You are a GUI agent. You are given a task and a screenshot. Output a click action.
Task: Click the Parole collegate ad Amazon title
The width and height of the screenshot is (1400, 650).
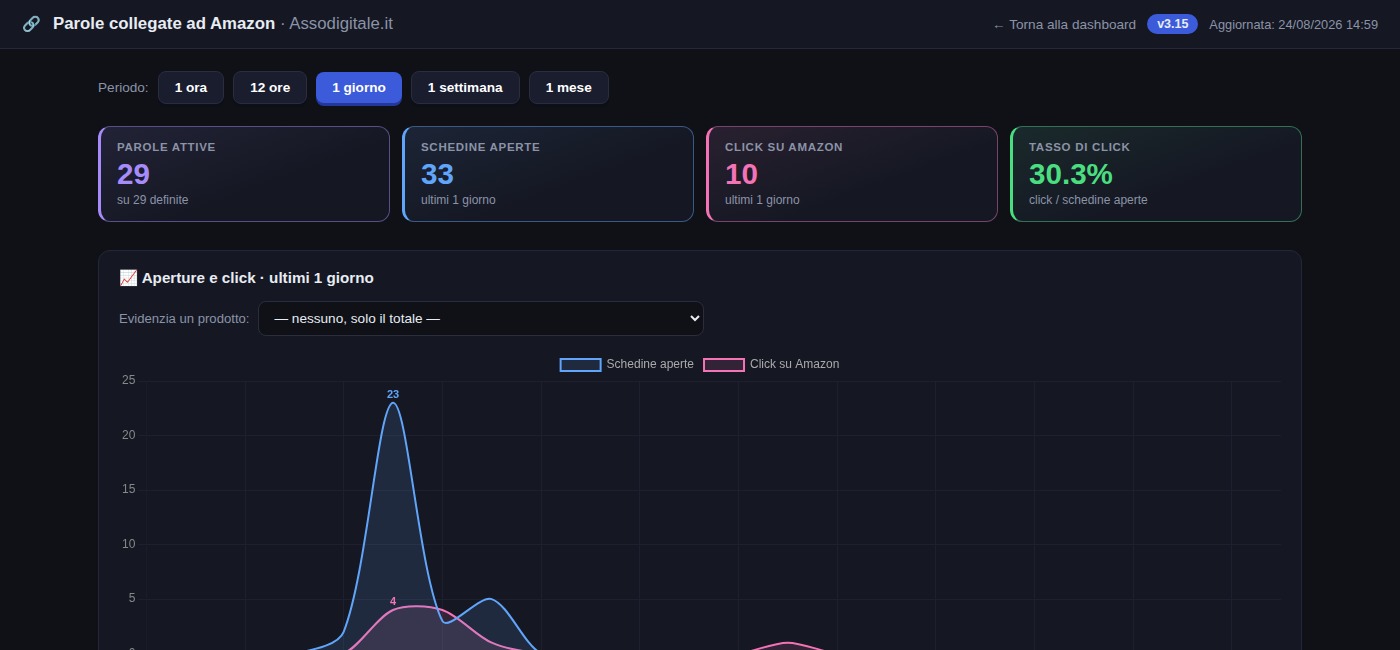pyautogui.click(x=164, y=23)
